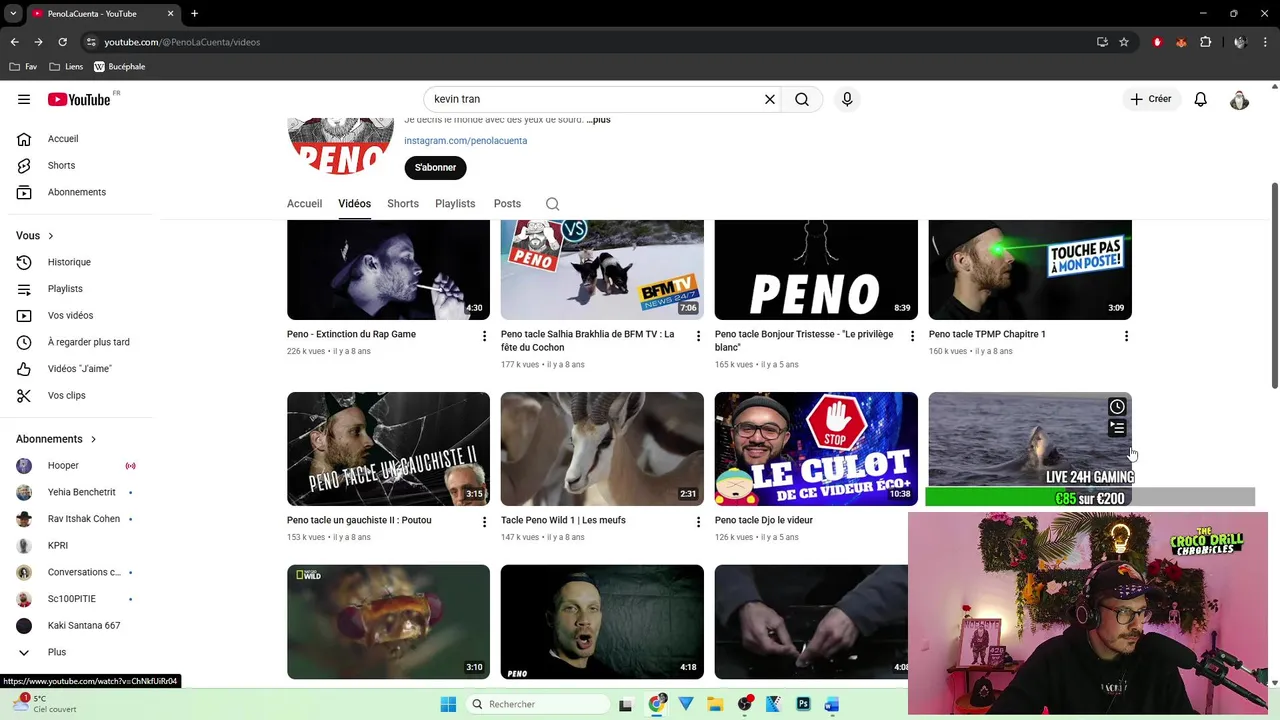Run the search with the magnifier button

point(802,99)
